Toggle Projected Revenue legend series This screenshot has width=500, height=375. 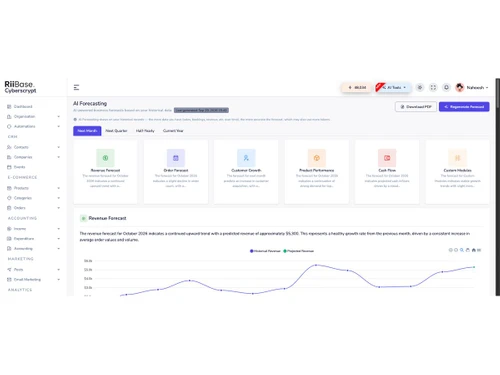point(299,251)
